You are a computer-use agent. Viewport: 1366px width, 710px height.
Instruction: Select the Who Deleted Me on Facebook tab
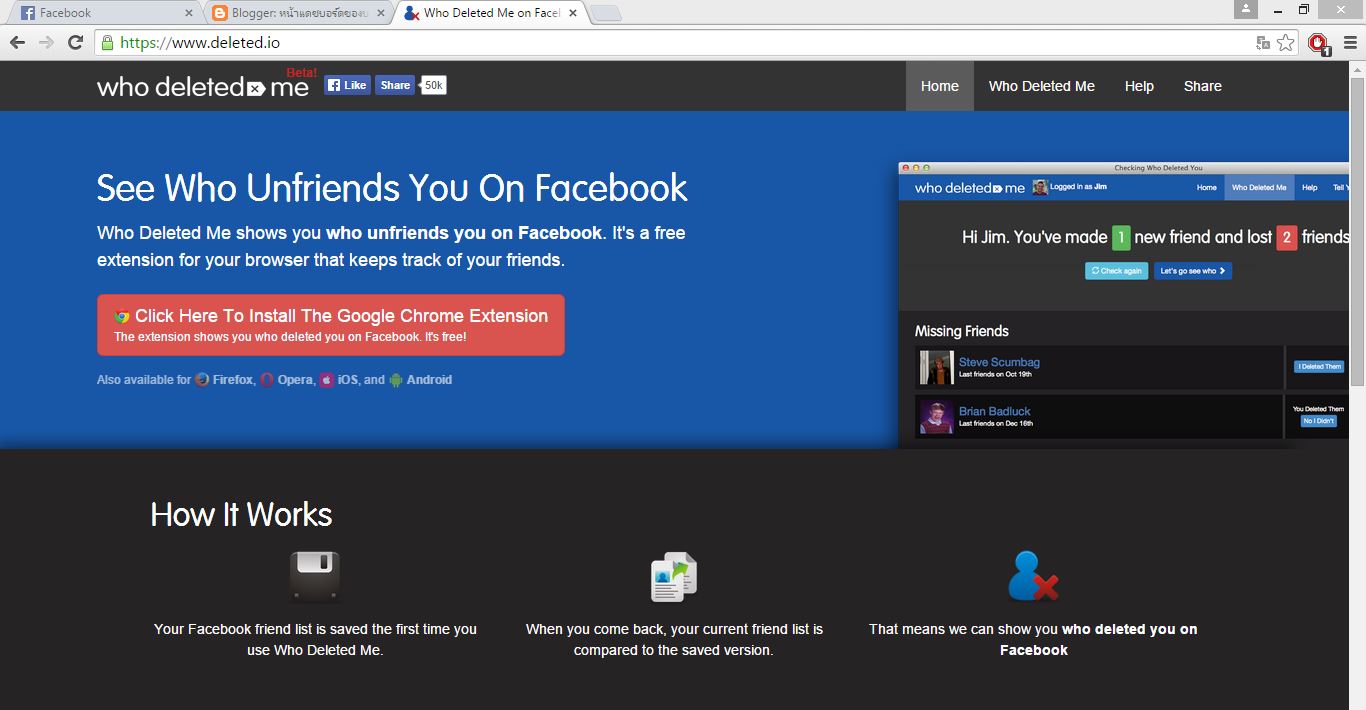(x=490, y=13)
